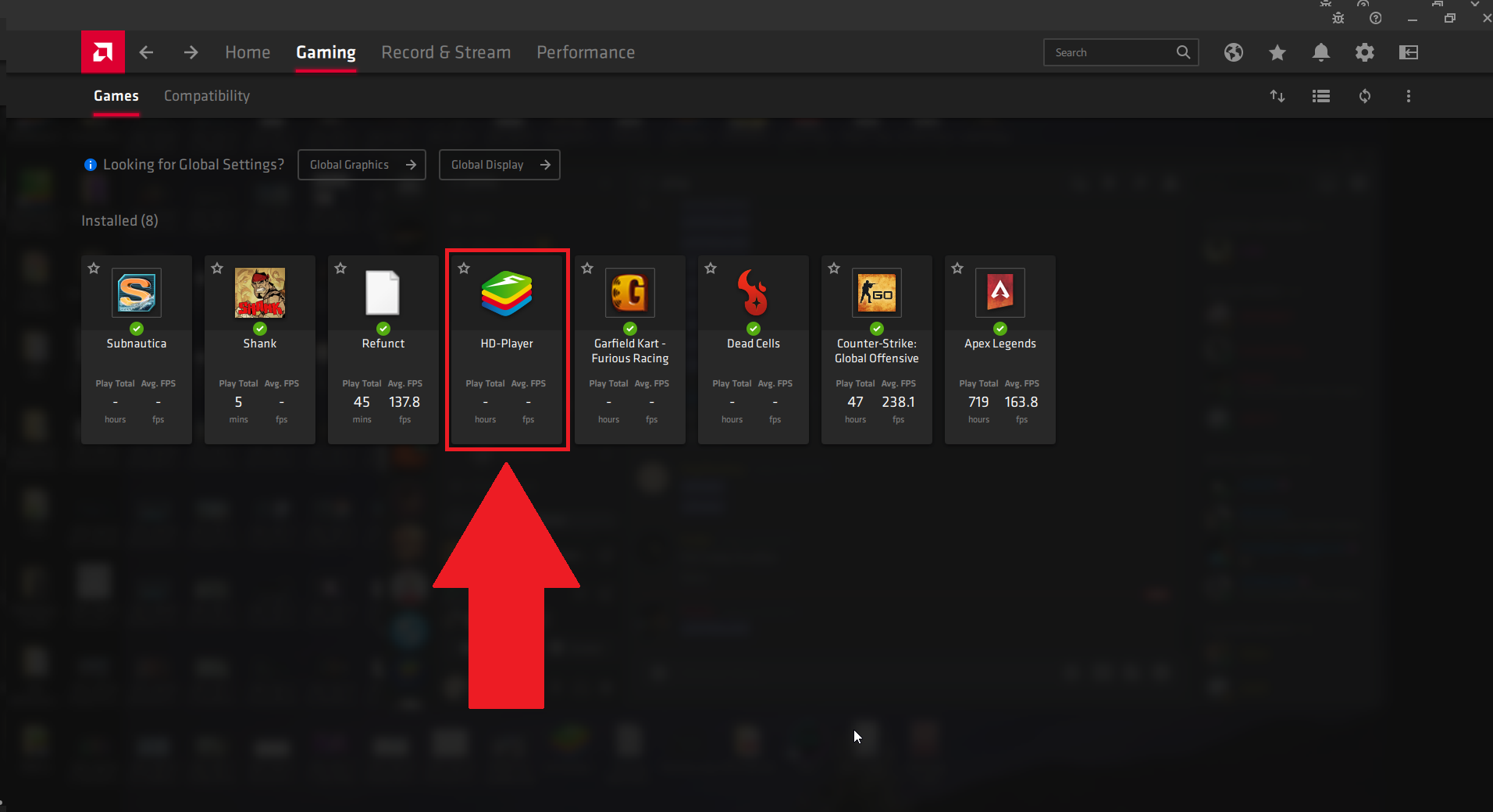Viewport: 1493px width, 812px height.
Task: Switch to the Compatibility sub-tab
Action: click(207, 96)
